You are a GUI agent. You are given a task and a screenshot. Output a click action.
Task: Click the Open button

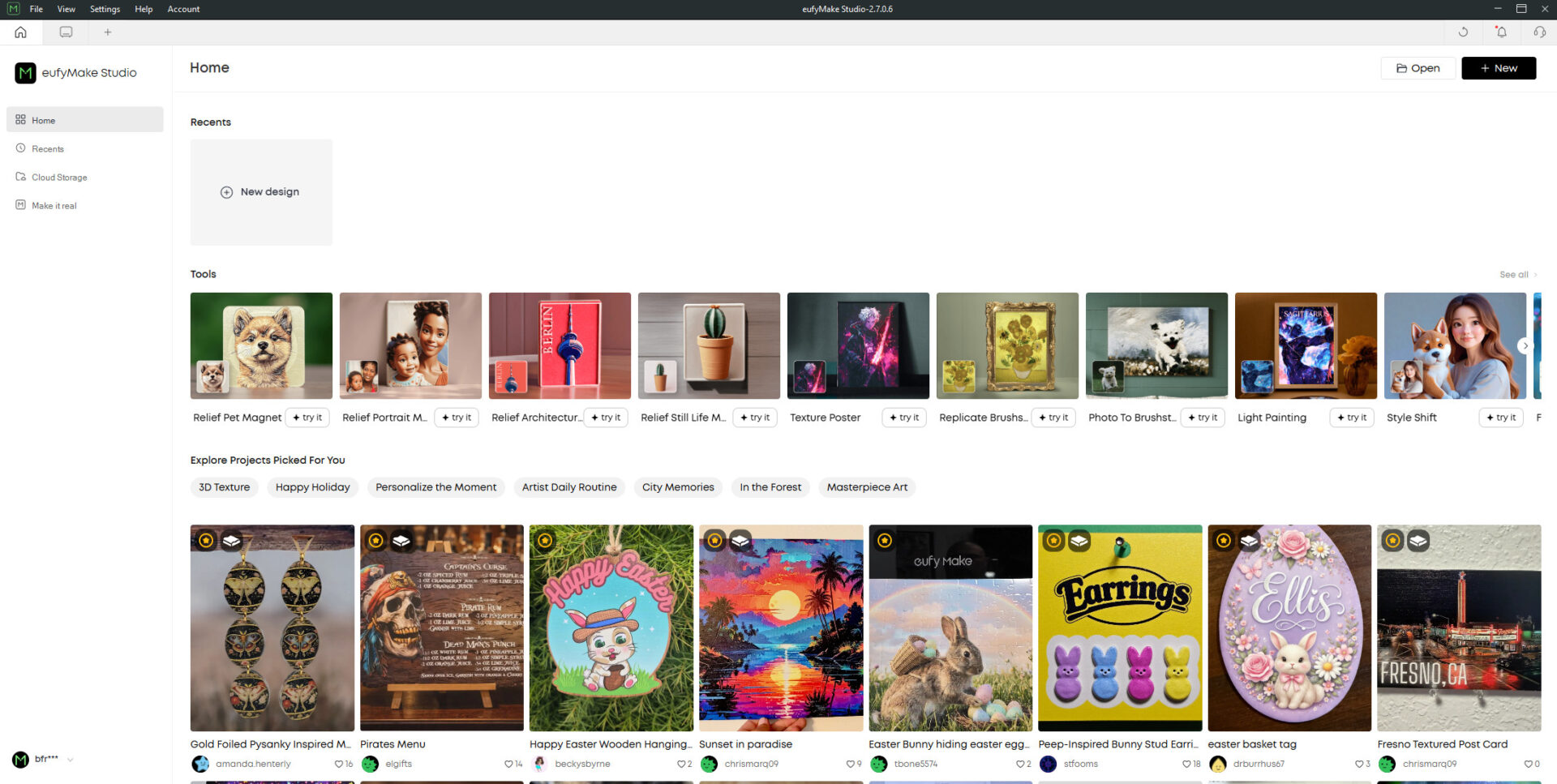coord(1418,68)
